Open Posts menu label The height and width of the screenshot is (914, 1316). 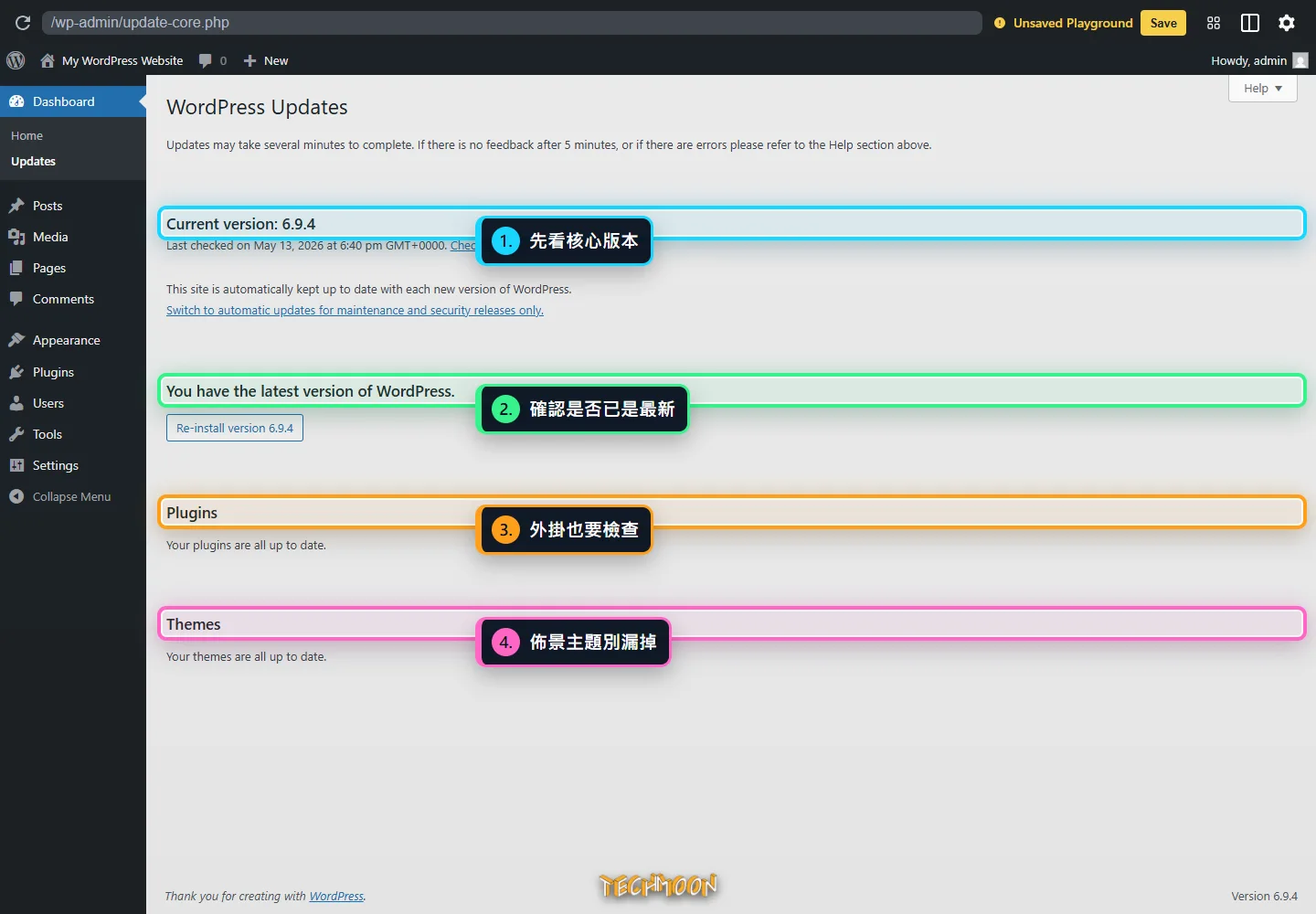coord(48,206)
